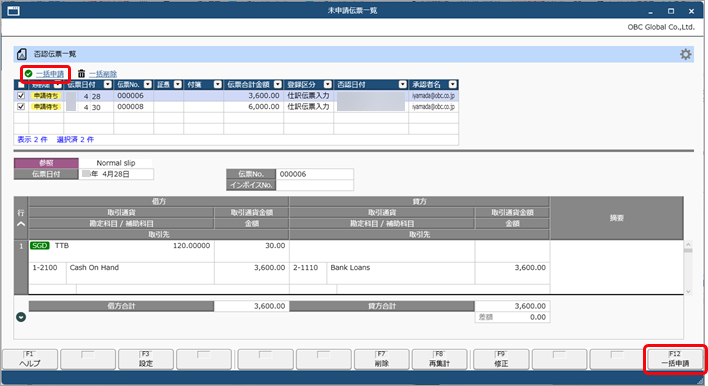
Task: Select the 申請待ち status of slip 000008
Action: point(46,107)
